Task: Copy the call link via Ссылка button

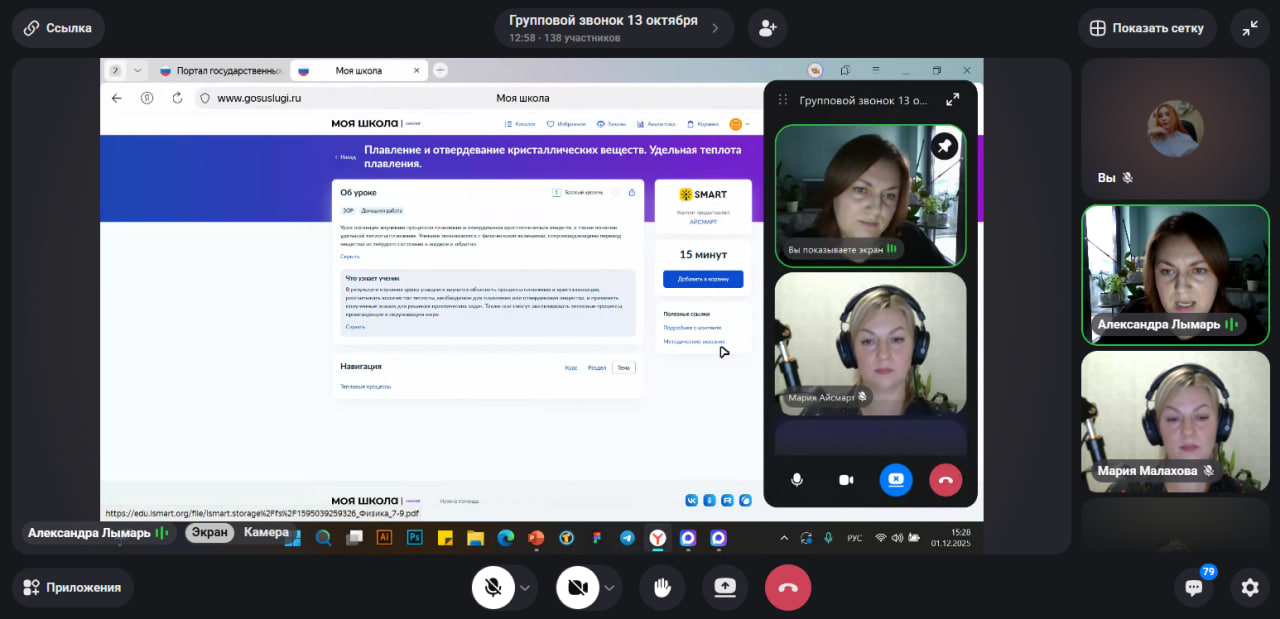Action: (58, 28)
